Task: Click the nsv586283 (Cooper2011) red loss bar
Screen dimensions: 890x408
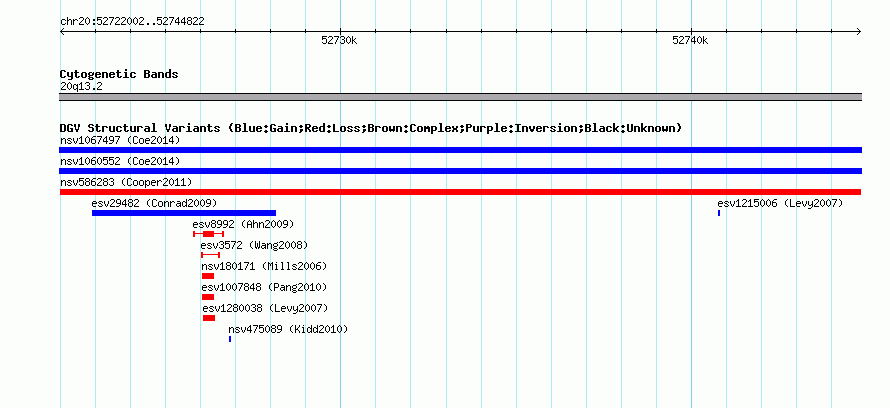Action: coord(460,192)
